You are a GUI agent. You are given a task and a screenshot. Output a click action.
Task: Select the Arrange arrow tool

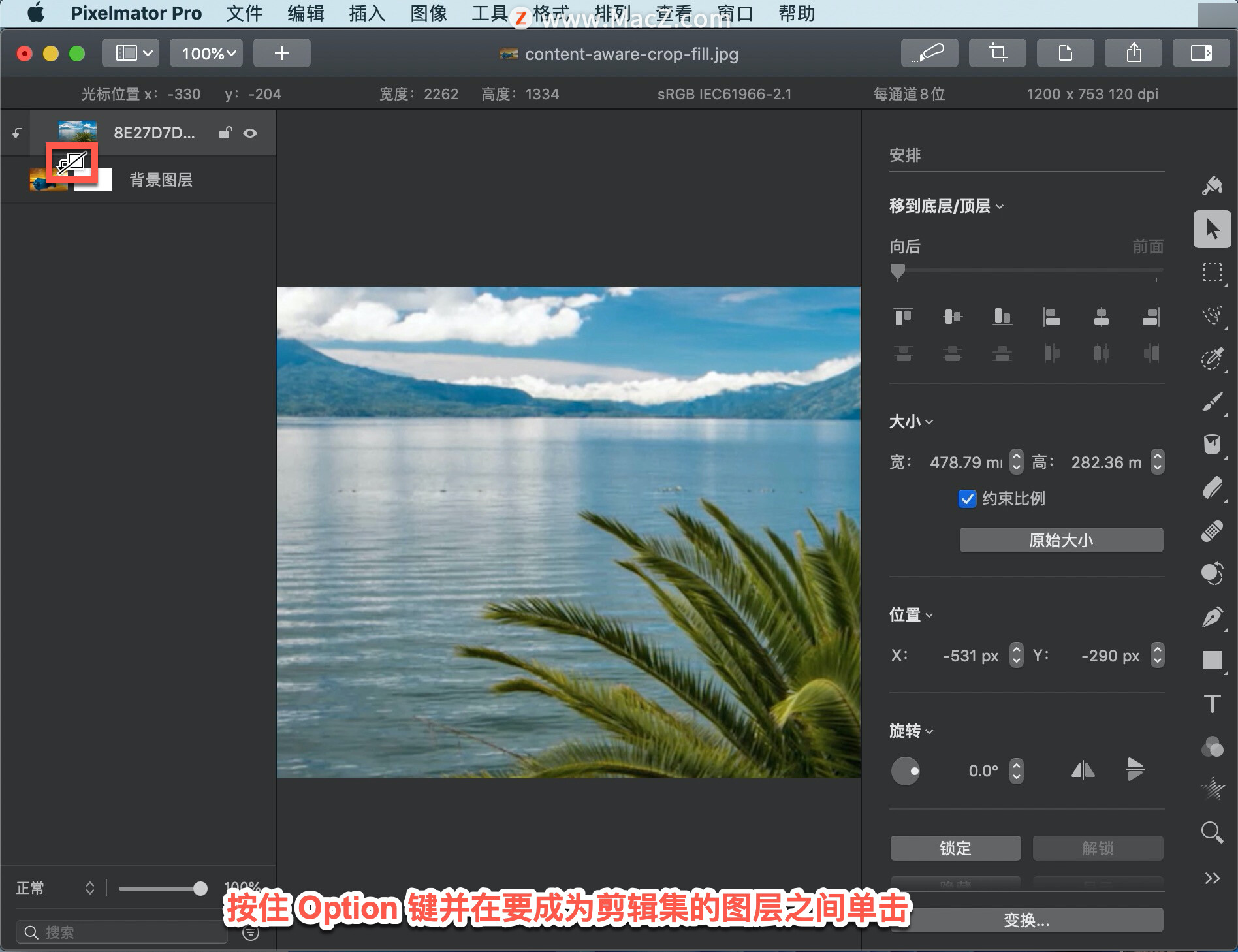pos(1213,229)
